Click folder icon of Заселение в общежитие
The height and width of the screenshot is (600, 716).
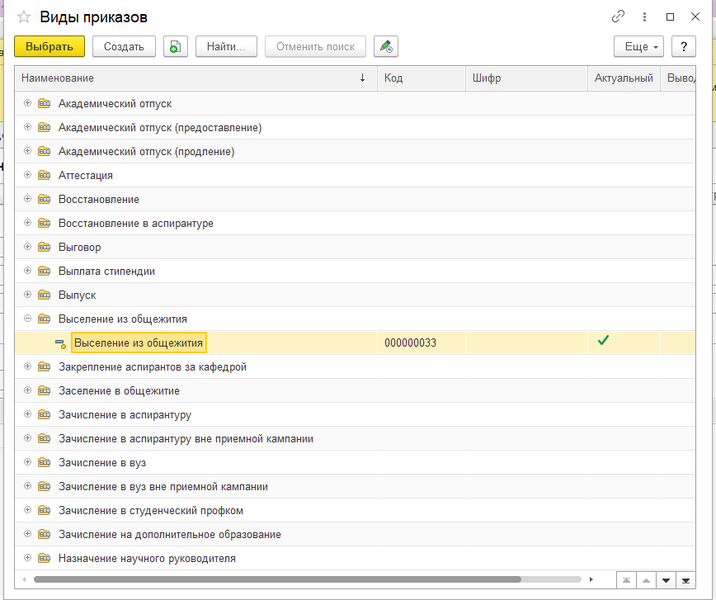click(44, 390)
